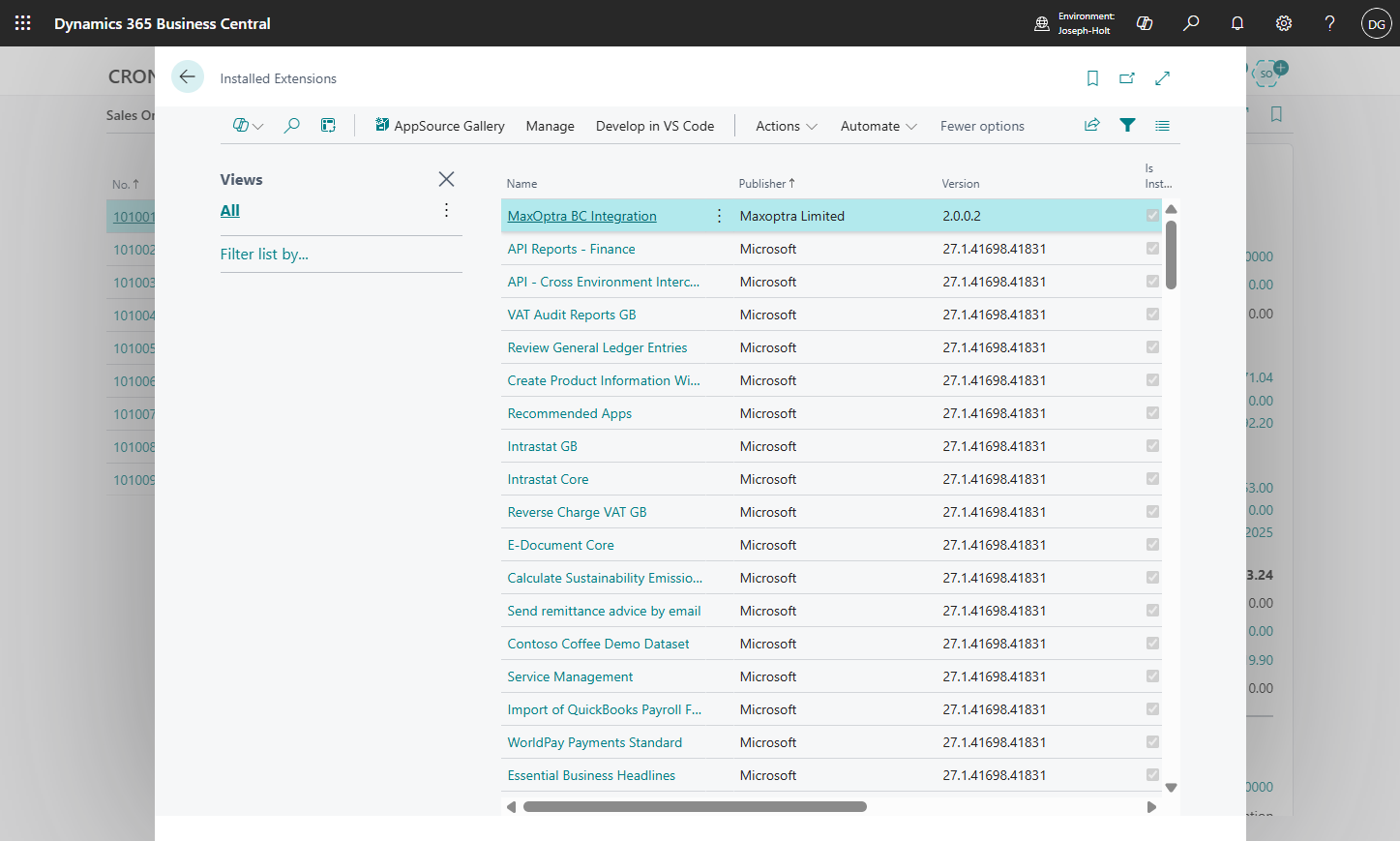This screenshot has width=1400, height=841.
Task: Bookmark the Installed Extensions page
Action: pos(1092,78)
